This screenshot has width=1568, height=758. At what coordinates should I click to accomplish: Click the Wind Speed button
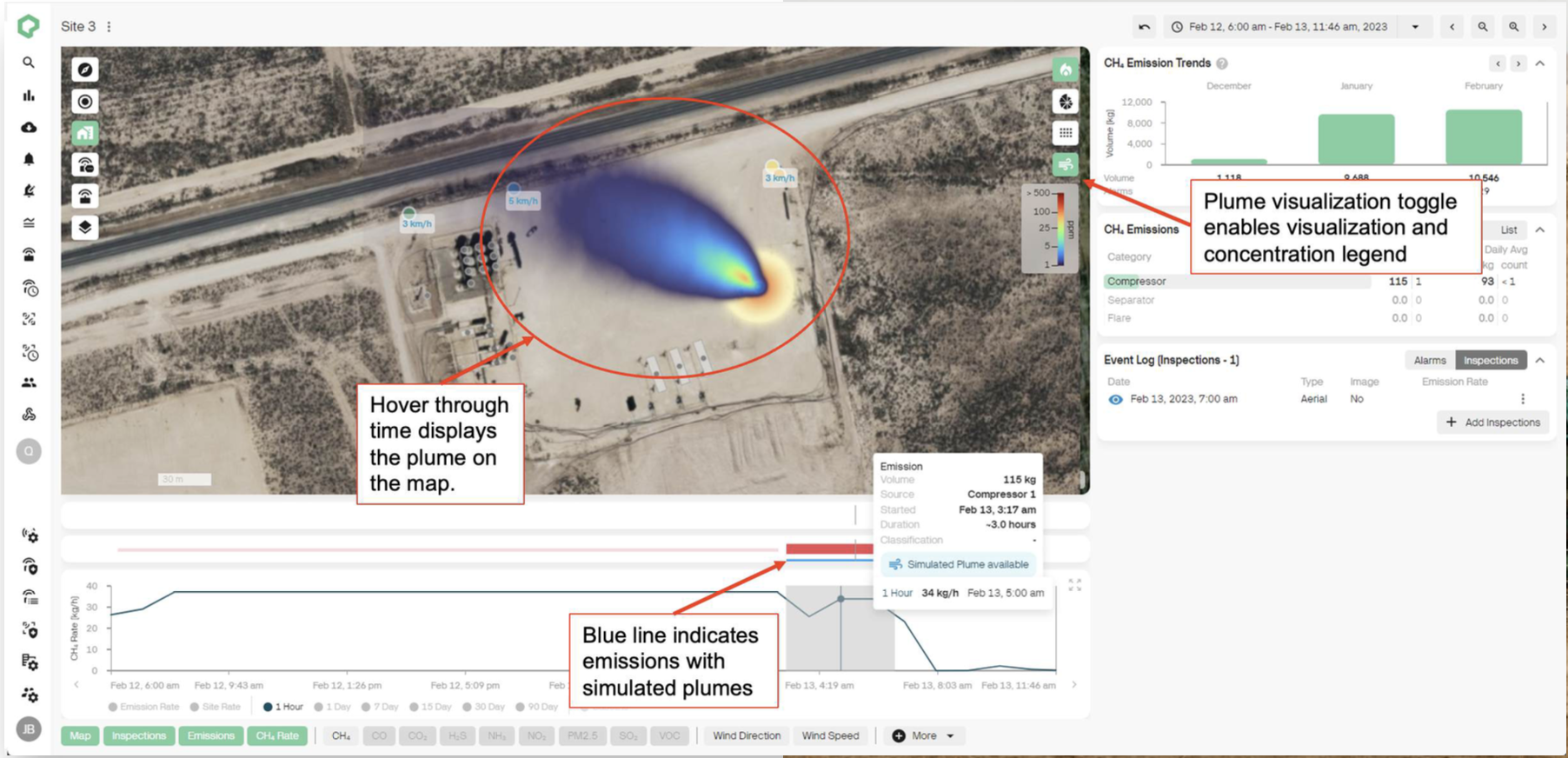pyautogui.click(x=830, y=735)
